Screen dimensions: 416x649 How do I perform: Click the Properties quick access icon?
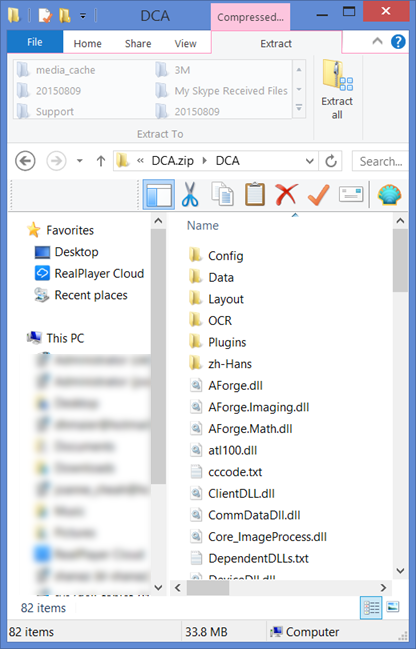(x=45, y=15)
